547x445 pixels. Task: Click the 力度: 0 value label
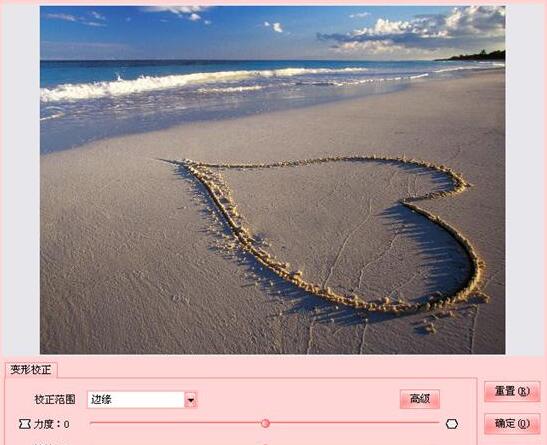click(52, 424)
